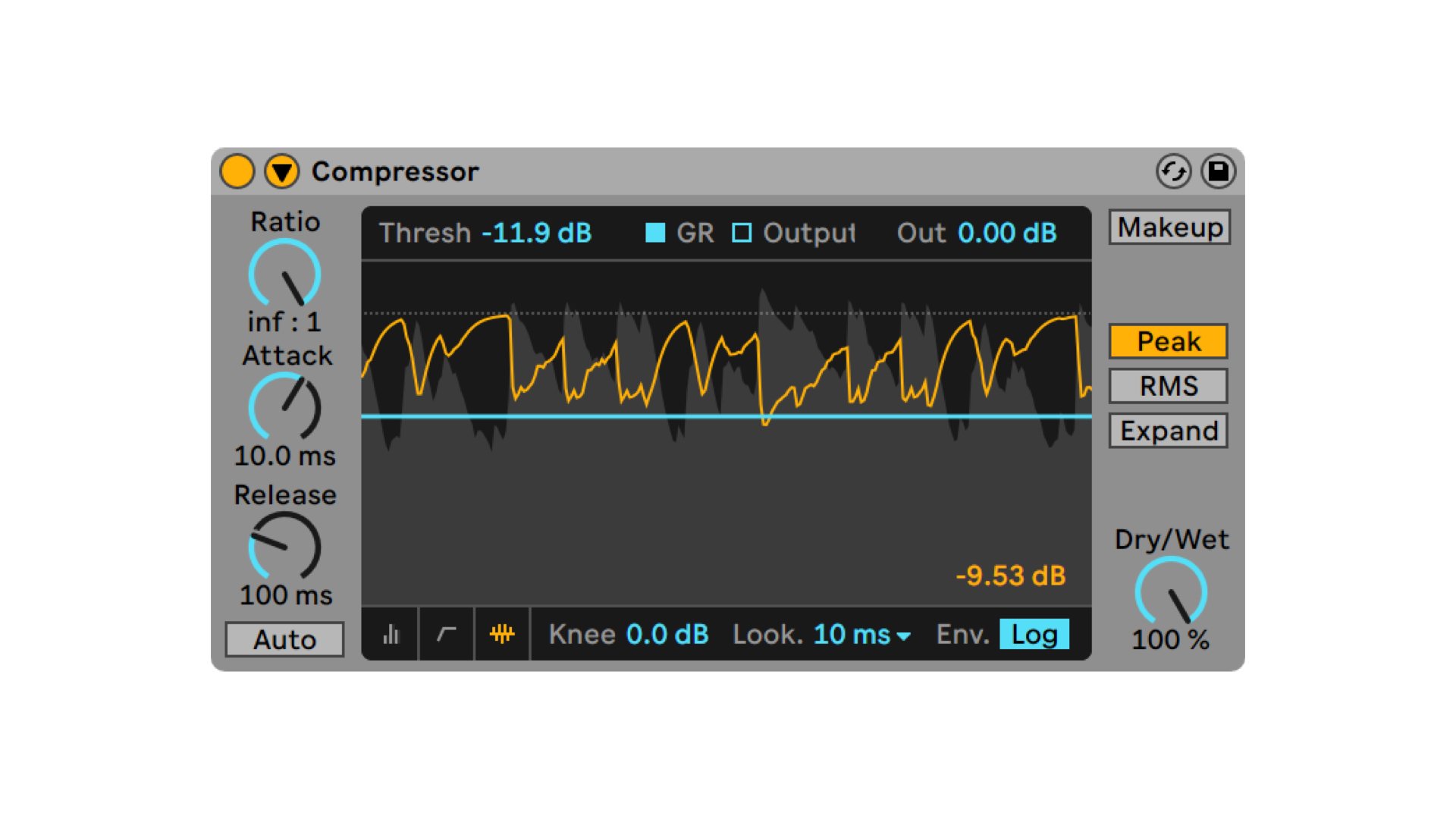Adjust the Dry/Wet knob
Image resolution: width=1456 pixels, height=819 pixels.
(x=1171, y=591)
